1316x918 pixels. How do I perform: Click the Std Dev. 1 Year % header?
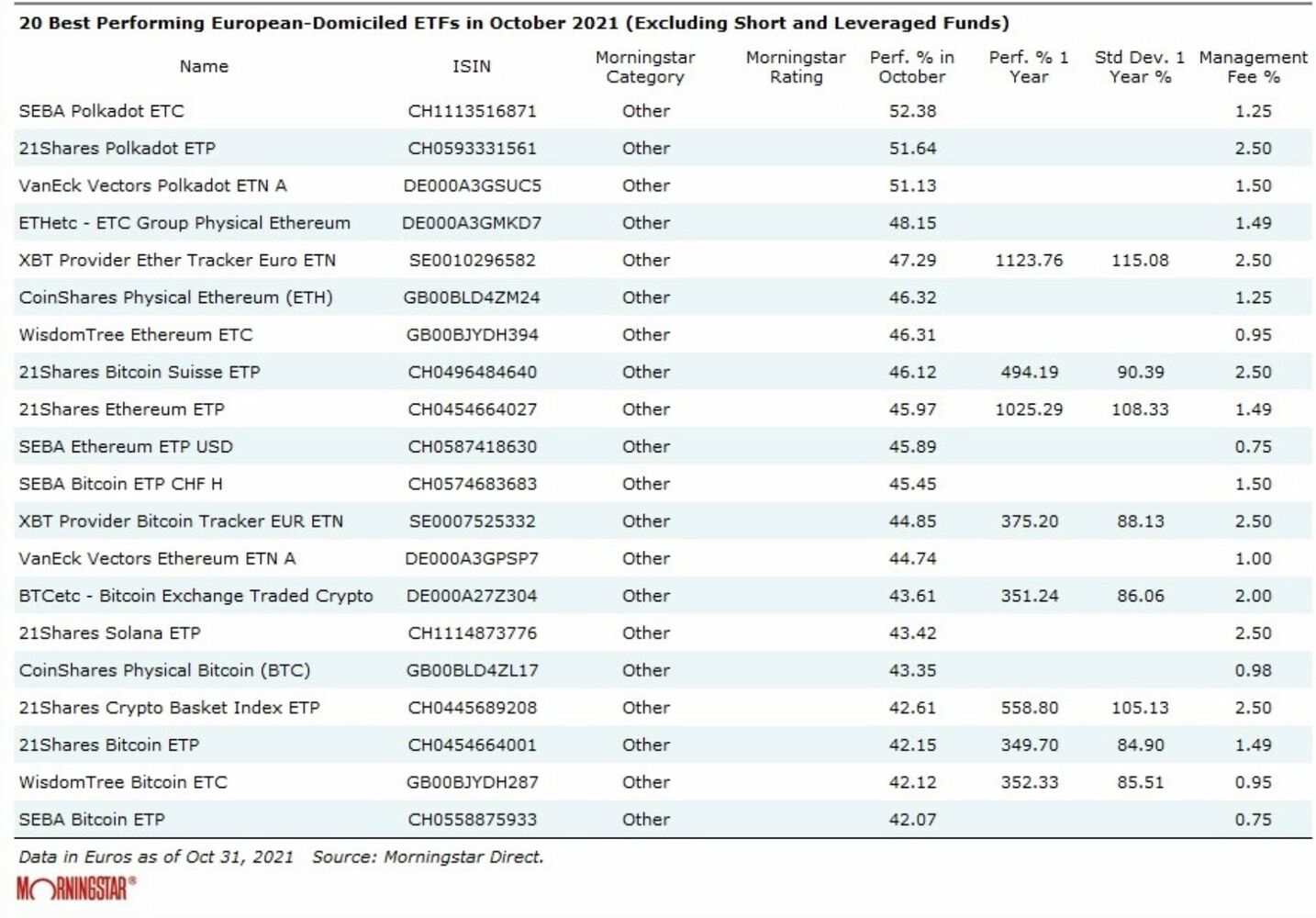click(1140, 67)
